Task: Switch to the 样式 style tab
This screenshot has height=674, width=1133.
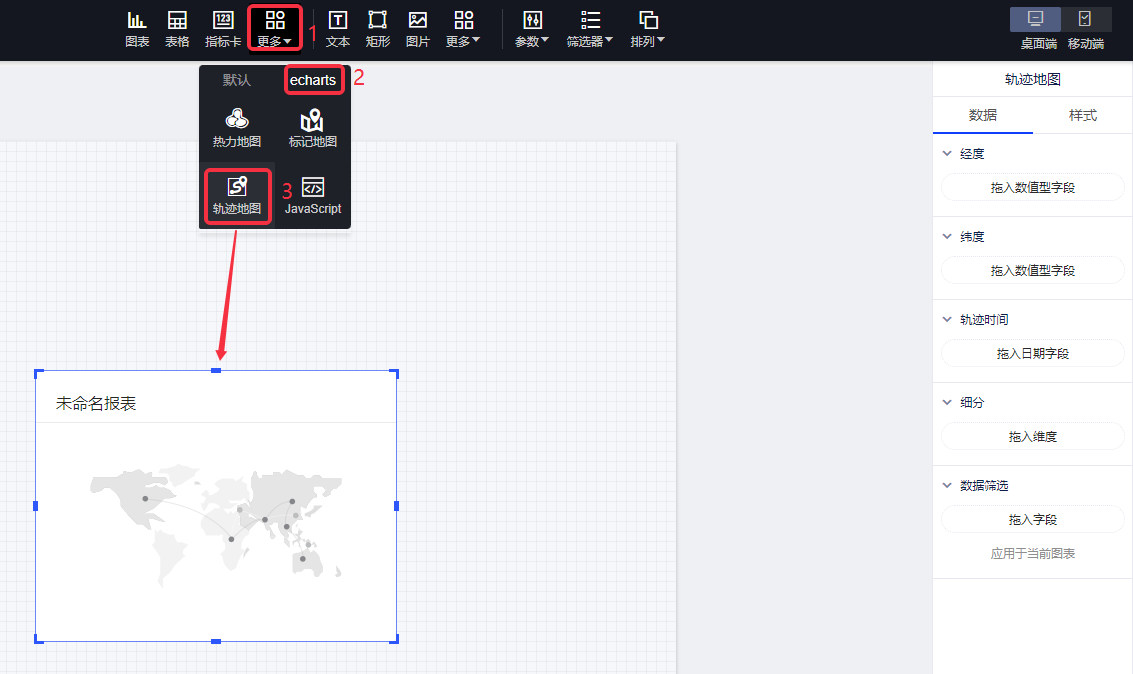Action: [x=1082, y=115]
